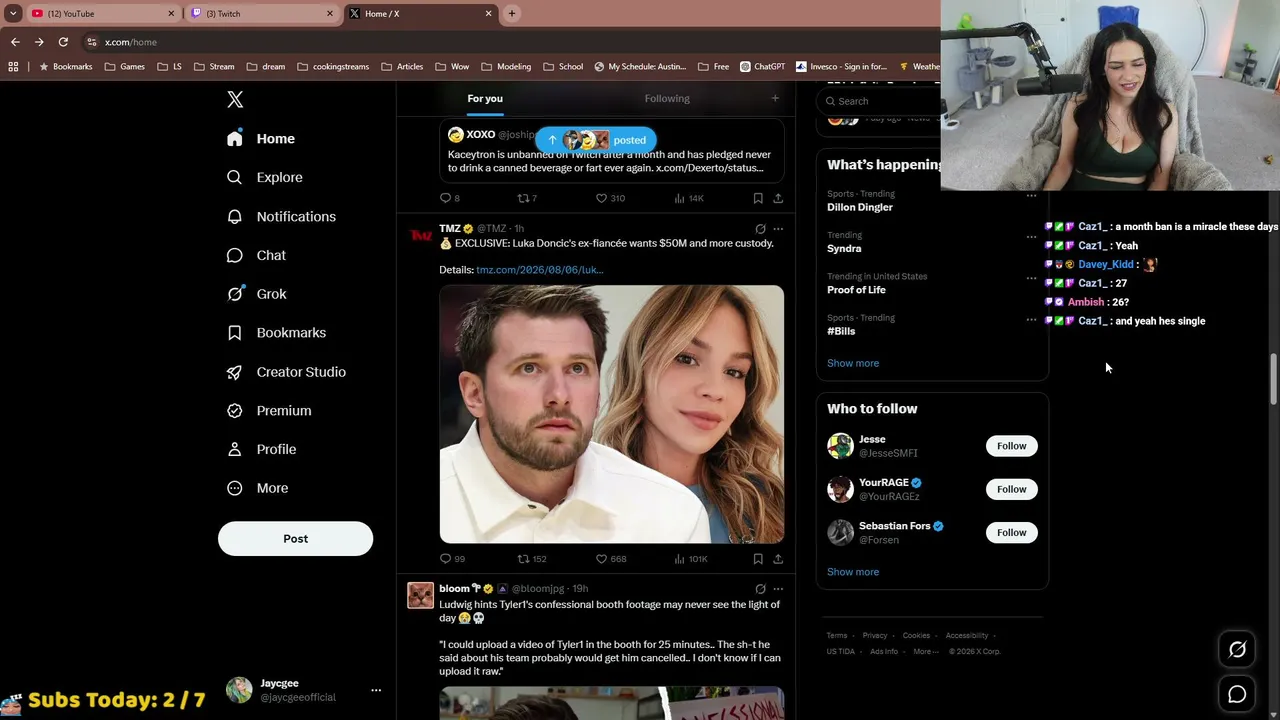This screenshot has height=720, width=1280.
Task: Open the Explore page
Action: coord(265,177)
